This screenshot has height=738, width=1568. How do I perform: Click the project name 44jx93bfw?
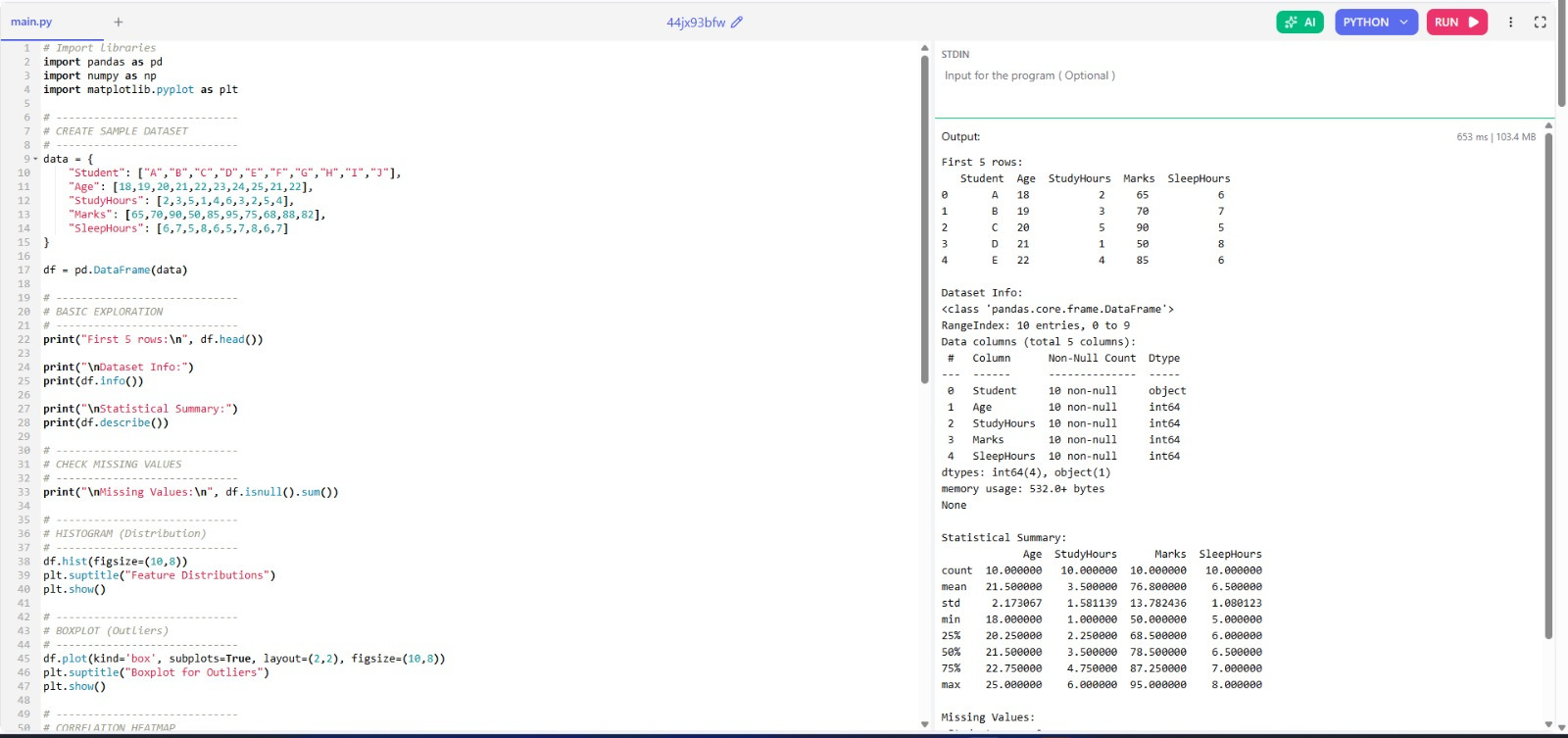[x=696, y=23]
